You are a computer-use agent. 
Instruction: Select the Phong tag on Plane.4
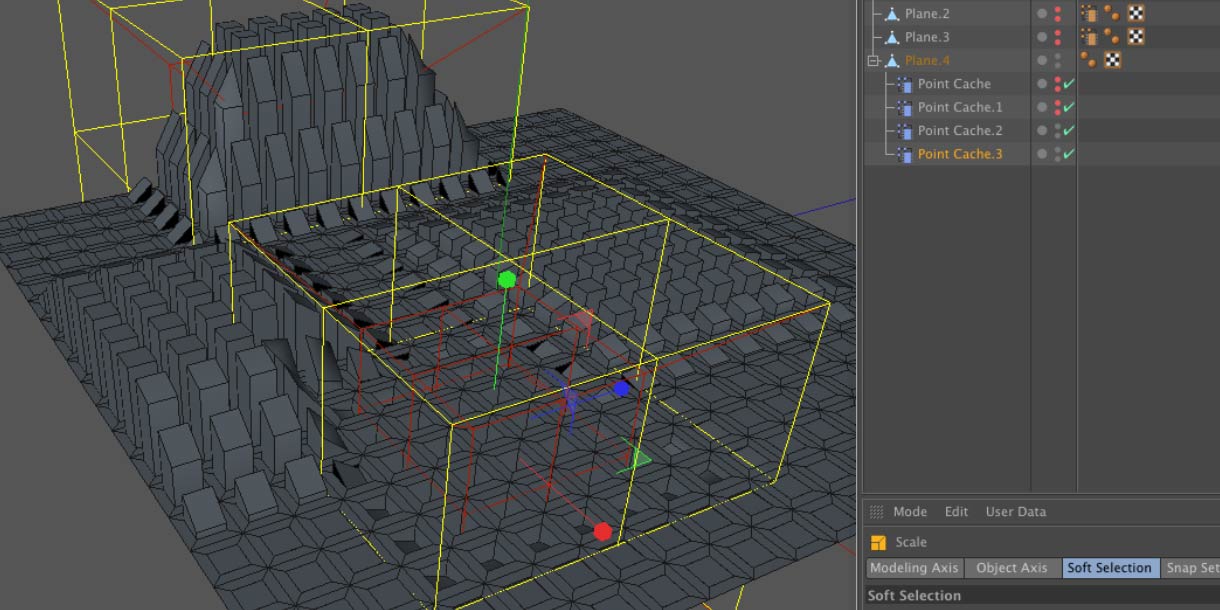click(1088, 61)
